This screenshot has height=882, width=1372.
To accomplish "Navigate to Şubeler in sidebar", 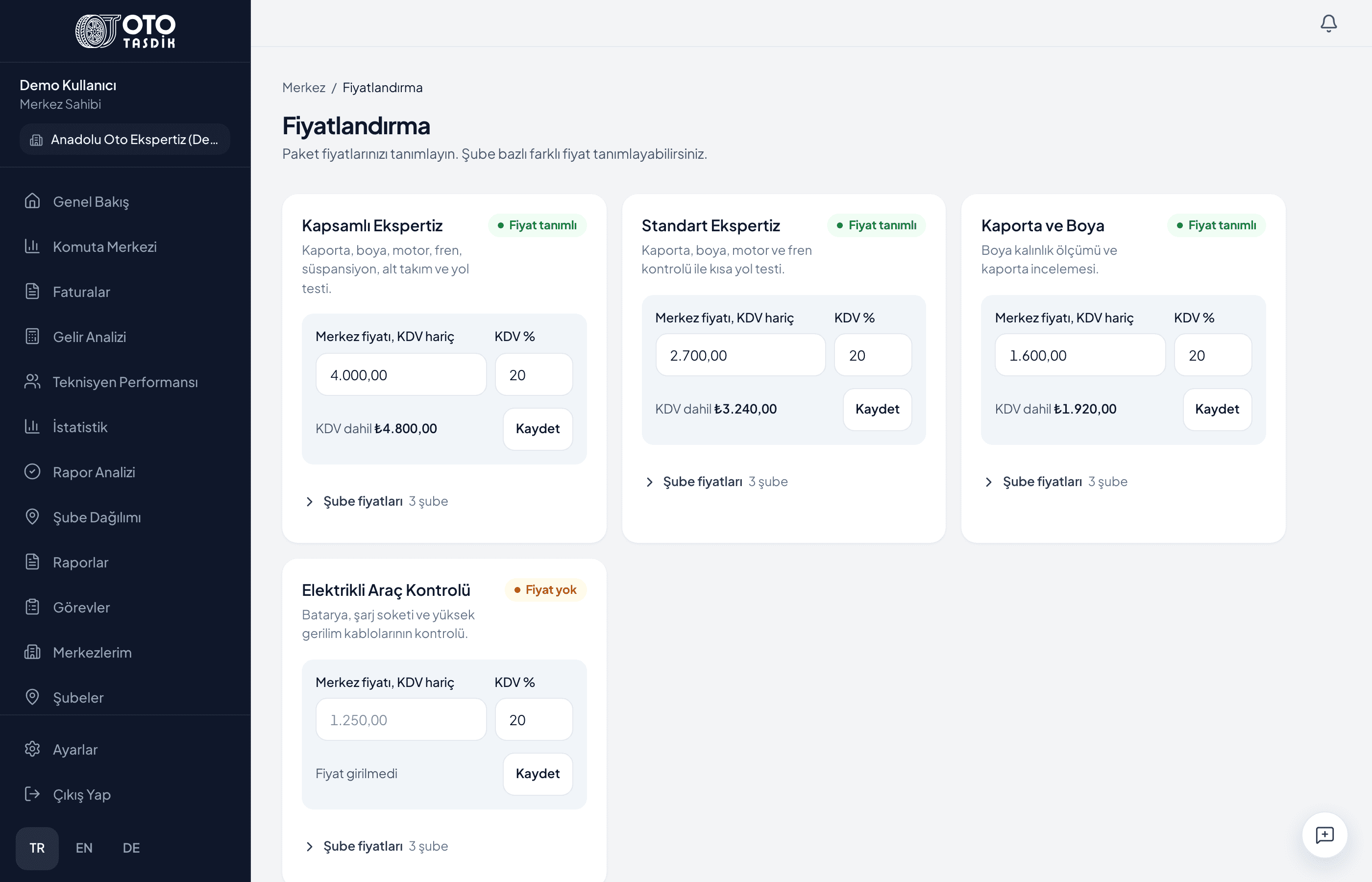I will [x=125, y=697].
